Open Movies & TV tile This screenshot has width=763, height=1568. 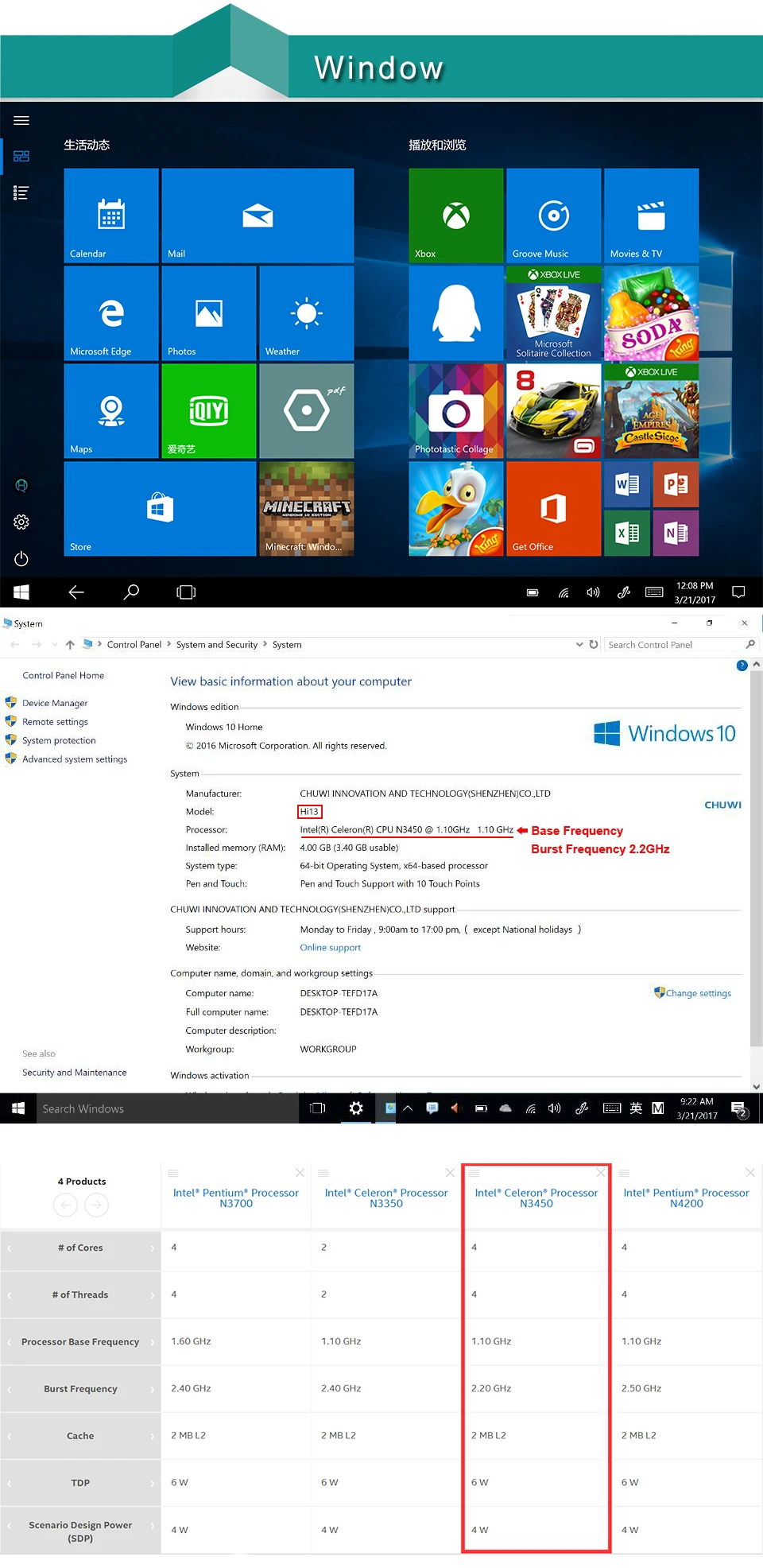[x=652, y=215]
